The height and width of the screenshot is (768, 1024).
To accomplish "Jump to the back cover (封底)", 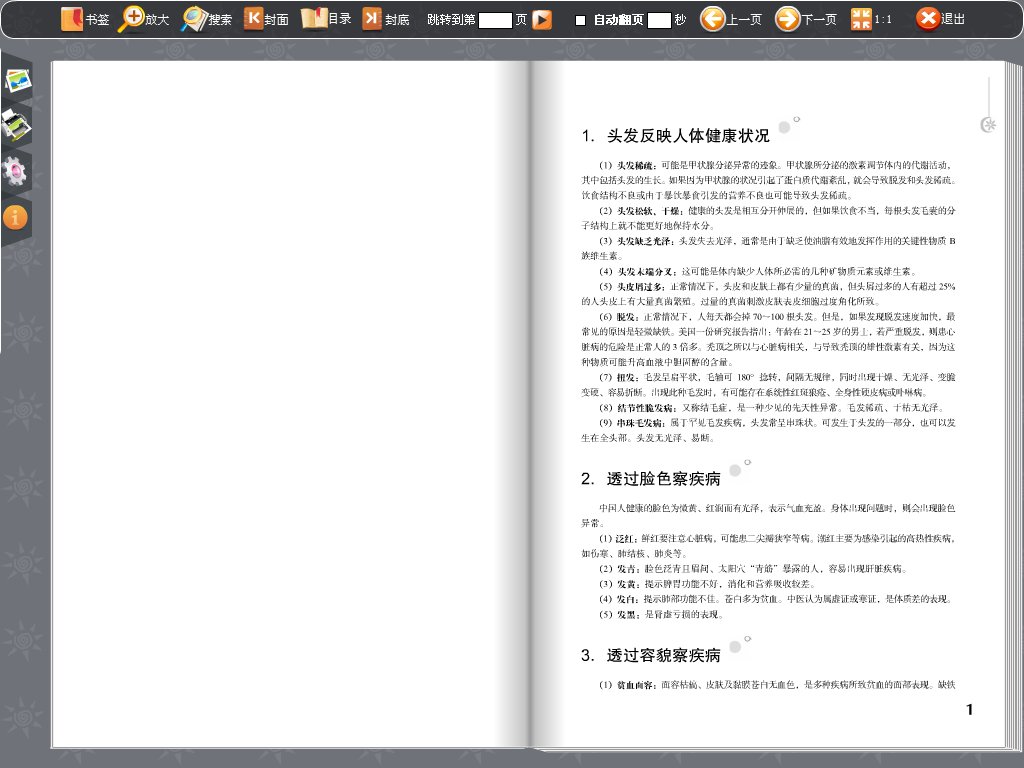I will (386, 20).
